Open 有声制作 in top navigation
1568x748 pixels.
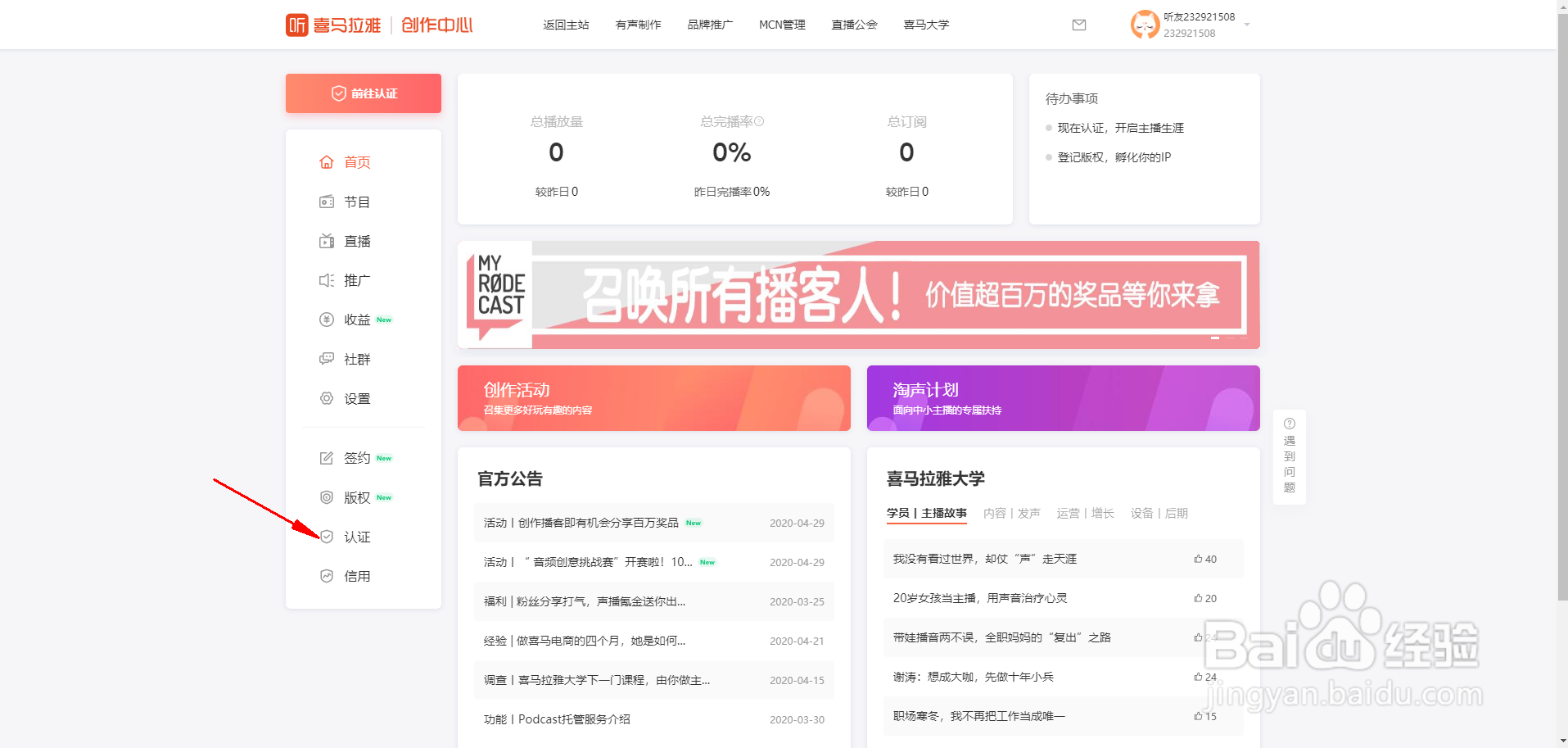click(x=638, y=25)
